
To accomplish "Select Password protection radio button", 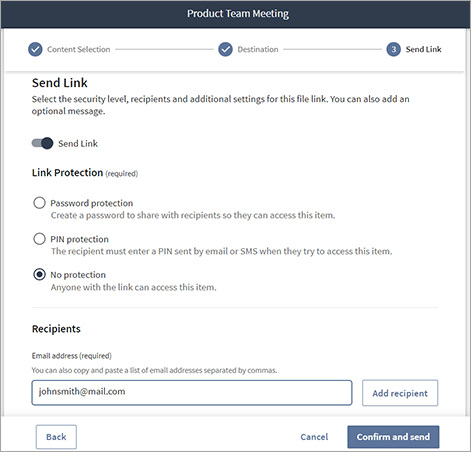I will click(x=39, y=203).
